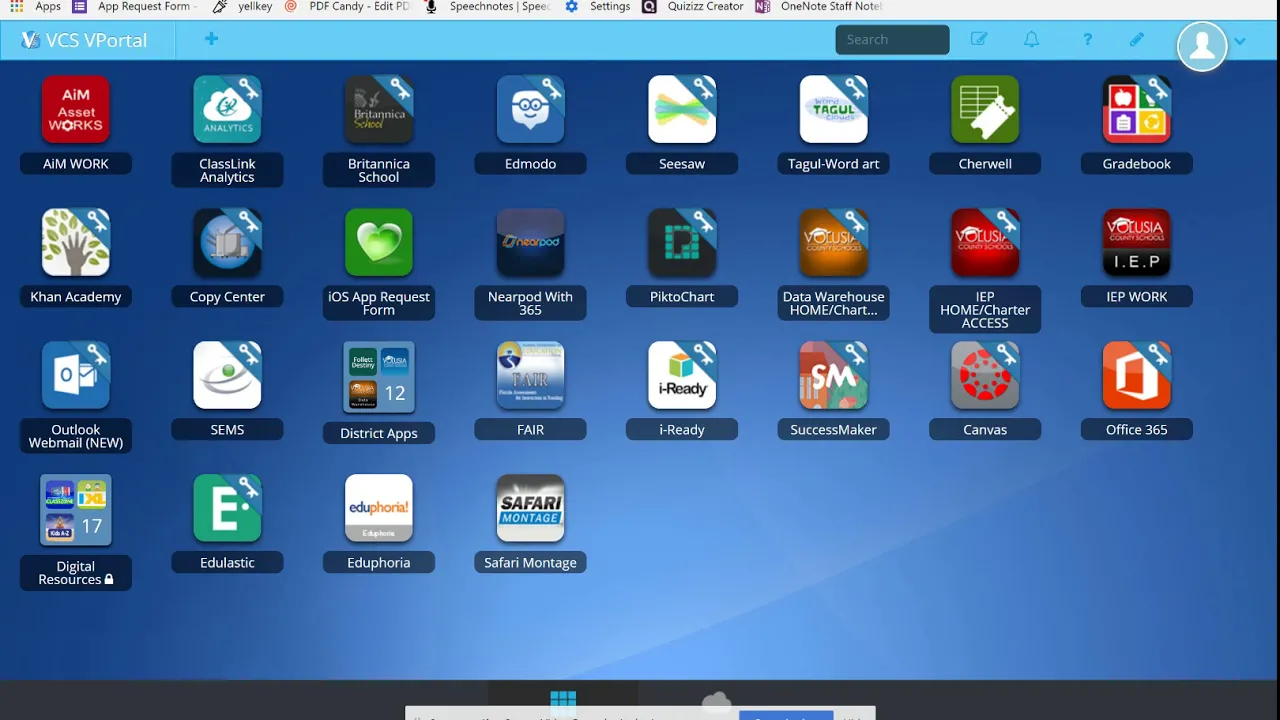Launch the Cherwell app
This screenshot has width=1280, height=720.
pyautogui.click(x=985, y=109)
